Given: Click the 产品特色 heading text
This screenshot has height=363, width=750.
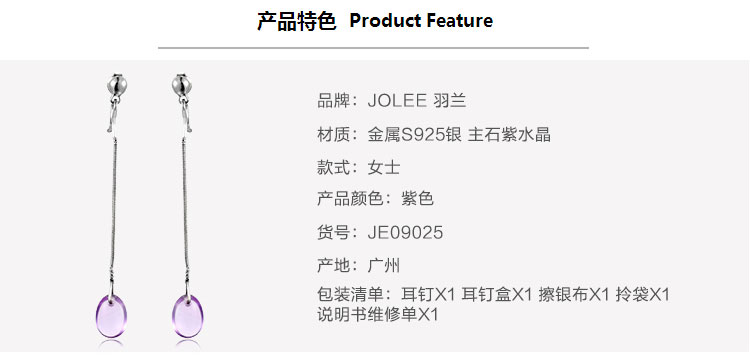Looking at the screenshot, I should [297, 21].
